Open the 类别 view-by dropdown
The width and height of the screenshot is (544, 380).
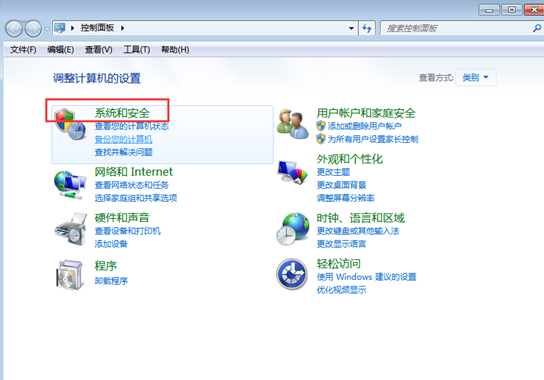pyautogui.click(x=475, y=77)
